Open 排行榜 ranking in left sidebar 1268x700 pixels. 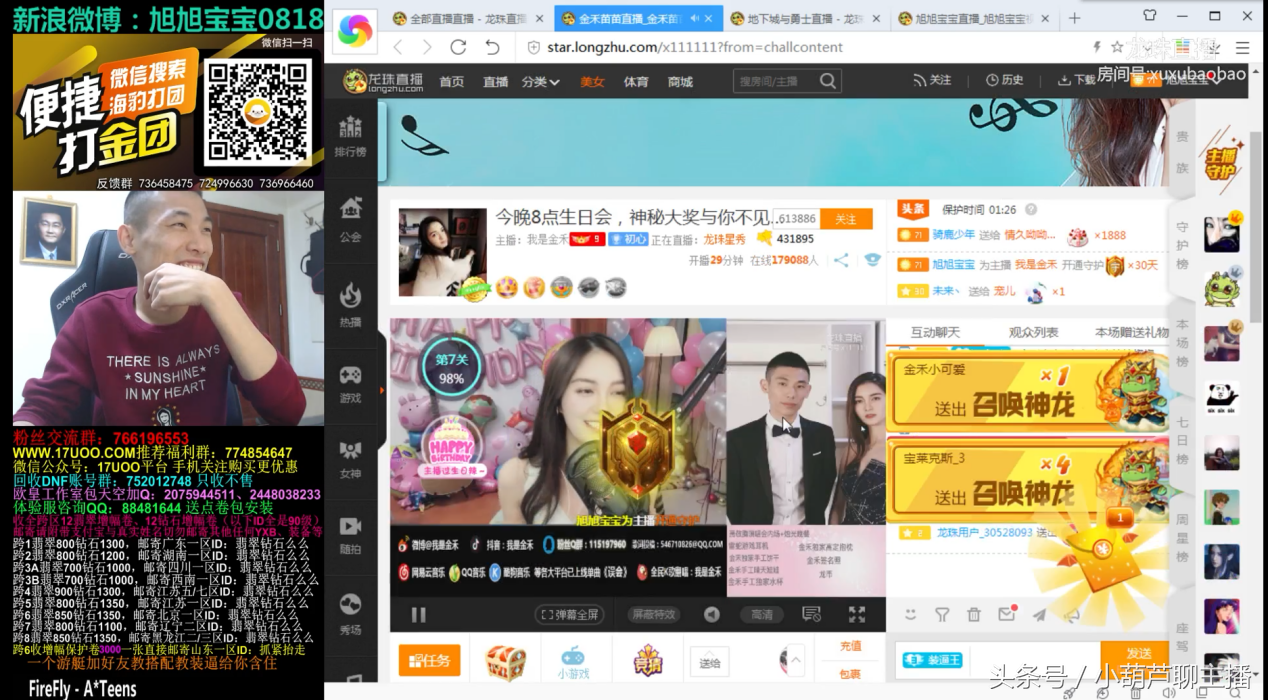pyautogui.click(x=350, y=136)
